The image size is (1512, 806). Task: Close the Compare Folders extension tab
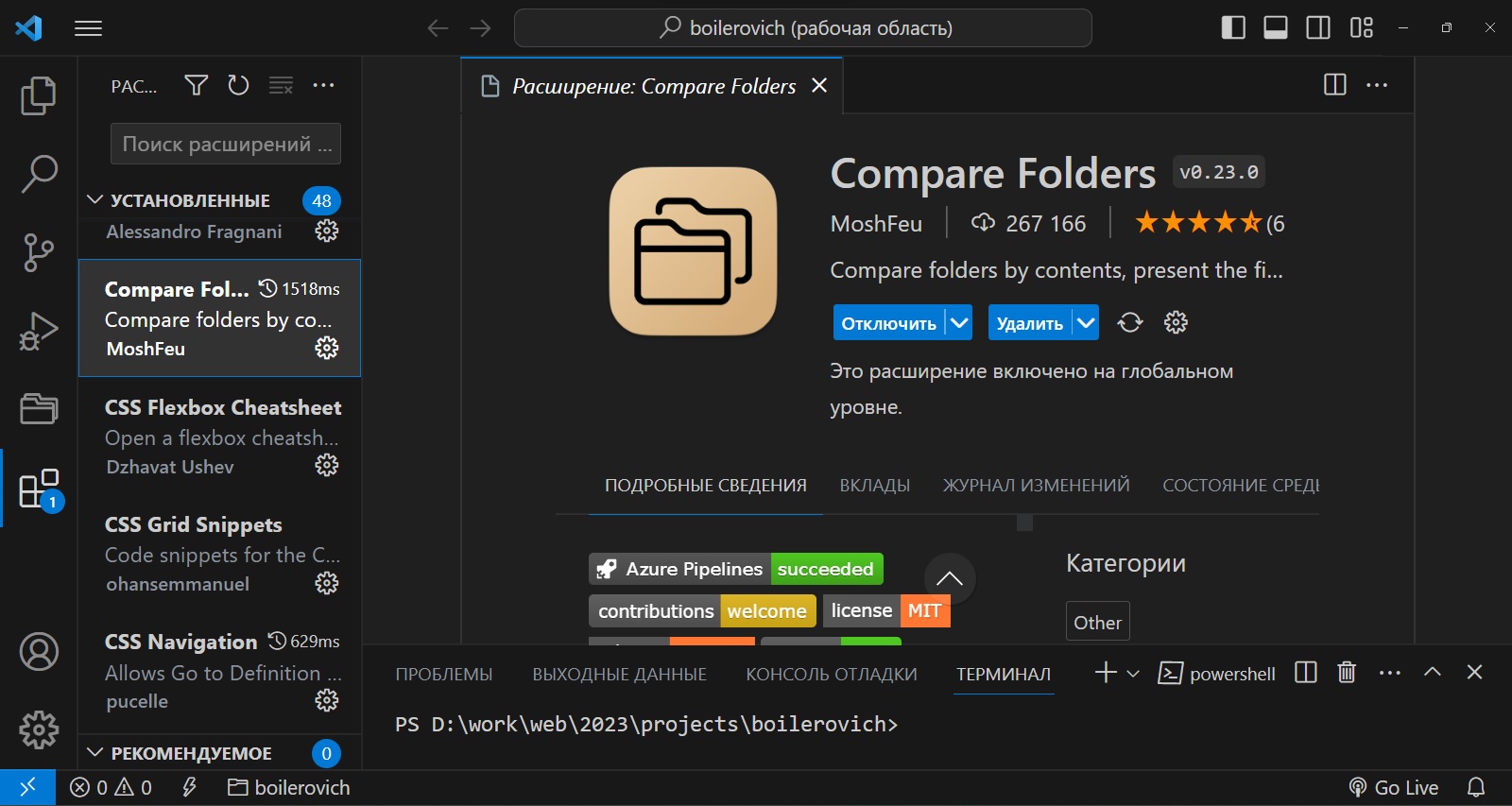pos(819,85)
